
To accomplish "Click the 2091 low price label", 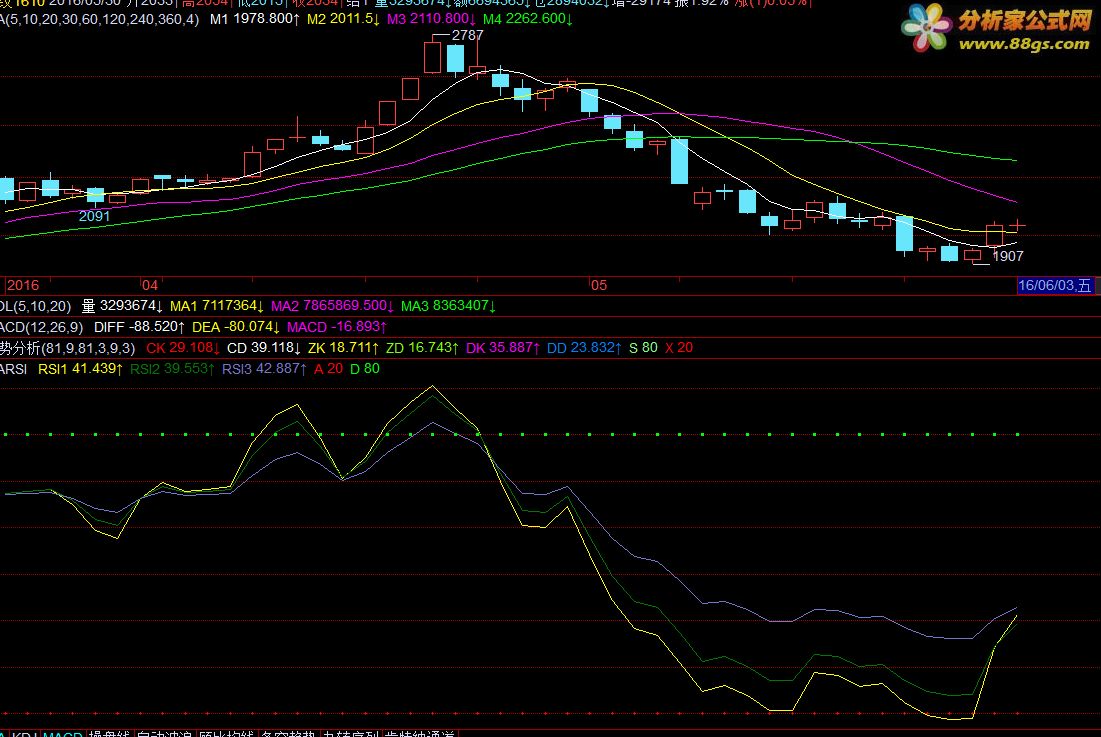I will point(94,216).
